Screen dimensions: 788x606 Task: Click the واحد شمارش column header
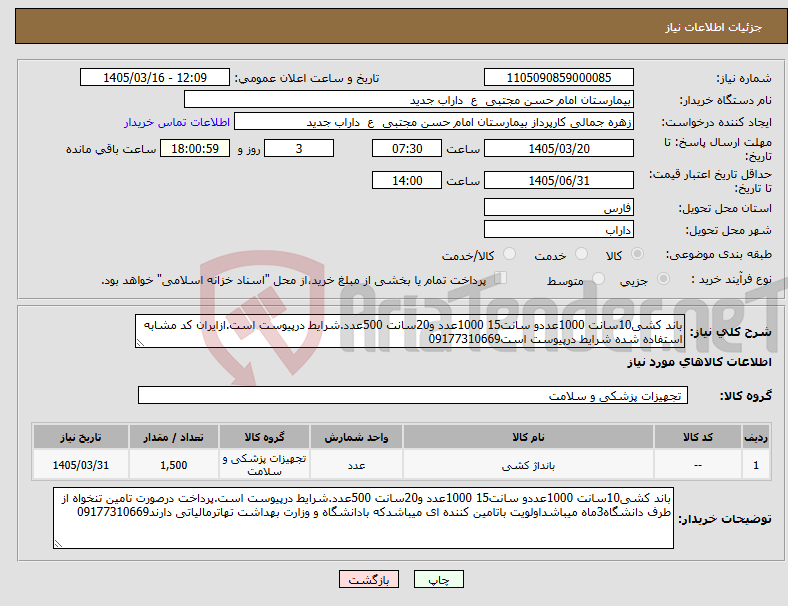pyautogui.click(x=356, y=437)
